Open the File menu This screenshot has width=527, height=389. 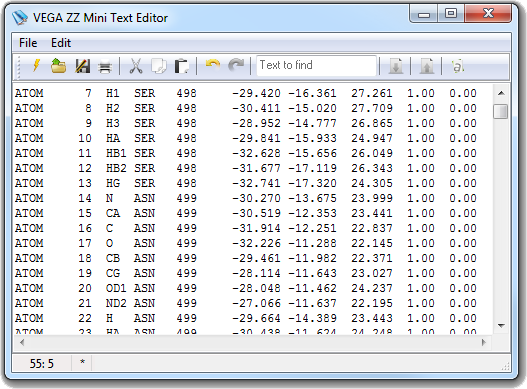(28, 43)
